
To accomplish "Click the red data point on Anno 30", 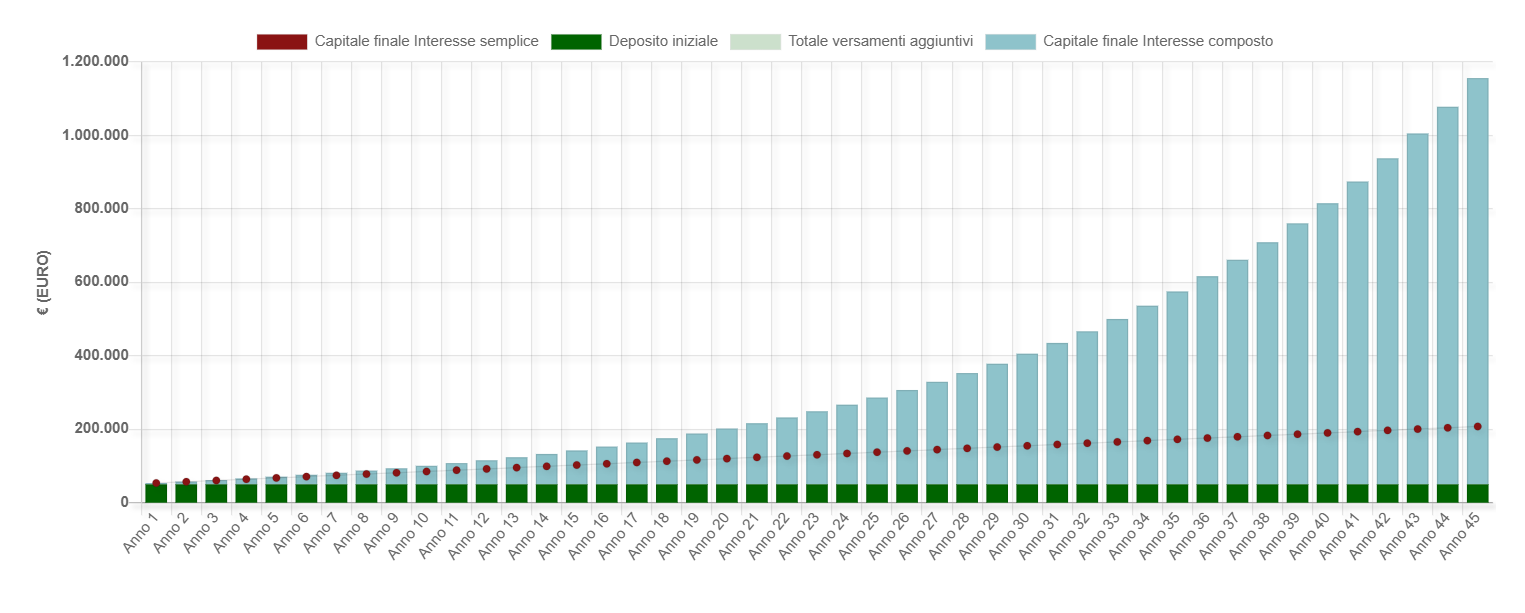I will 1027,445.
